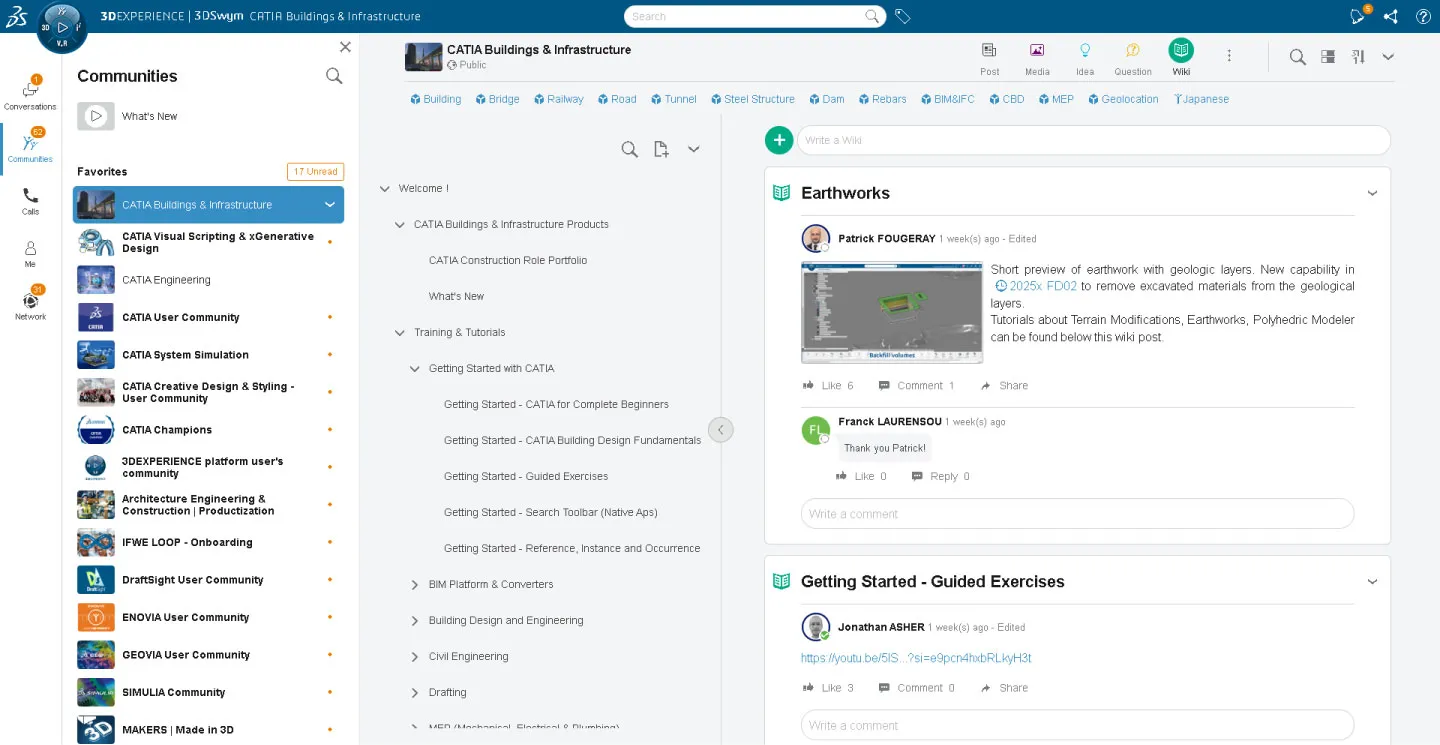Viewport: 1440px width, 745px height.
Task: Reply to Franck LAURENSOU's comment
Action: coord(940,477)
